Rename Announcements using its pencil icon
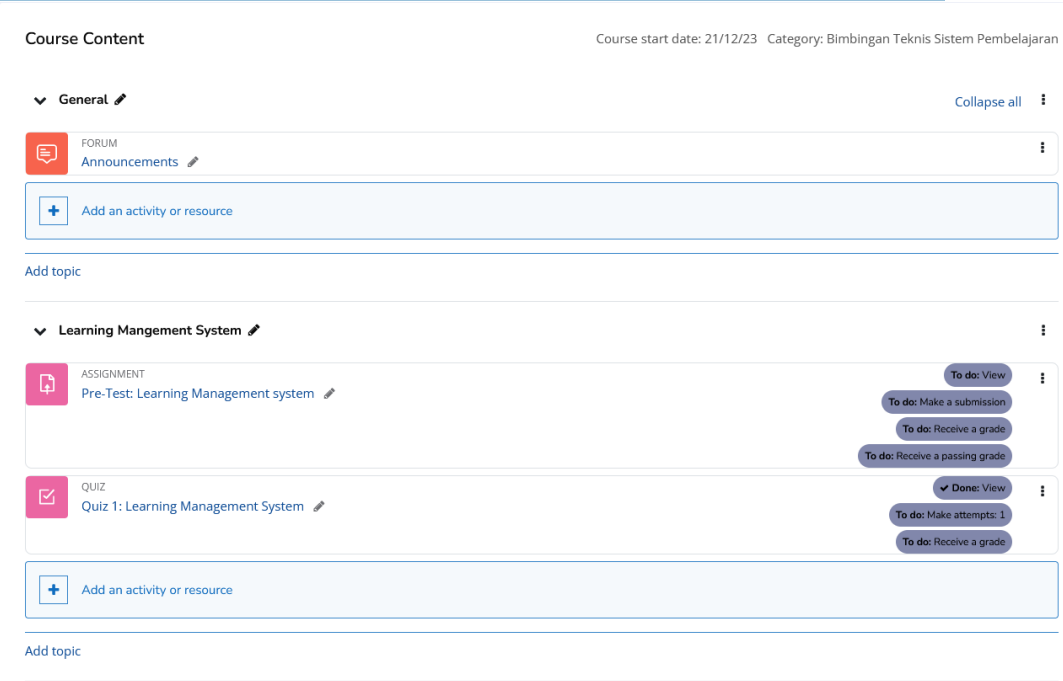 click(193, 162)
